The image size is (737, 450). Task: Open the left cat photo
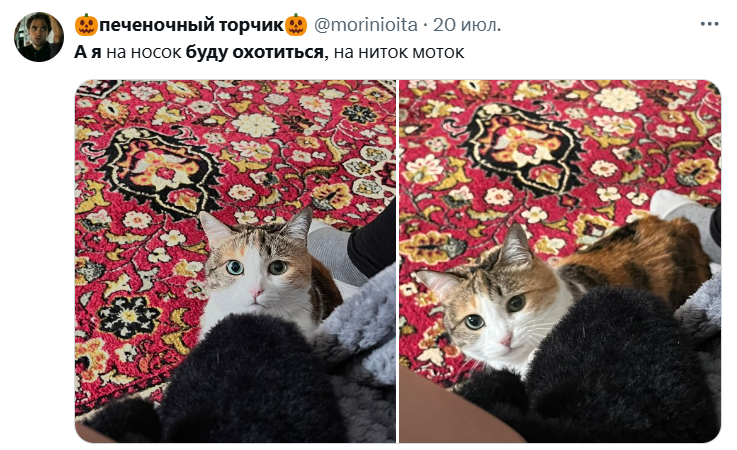click(235, 261)
